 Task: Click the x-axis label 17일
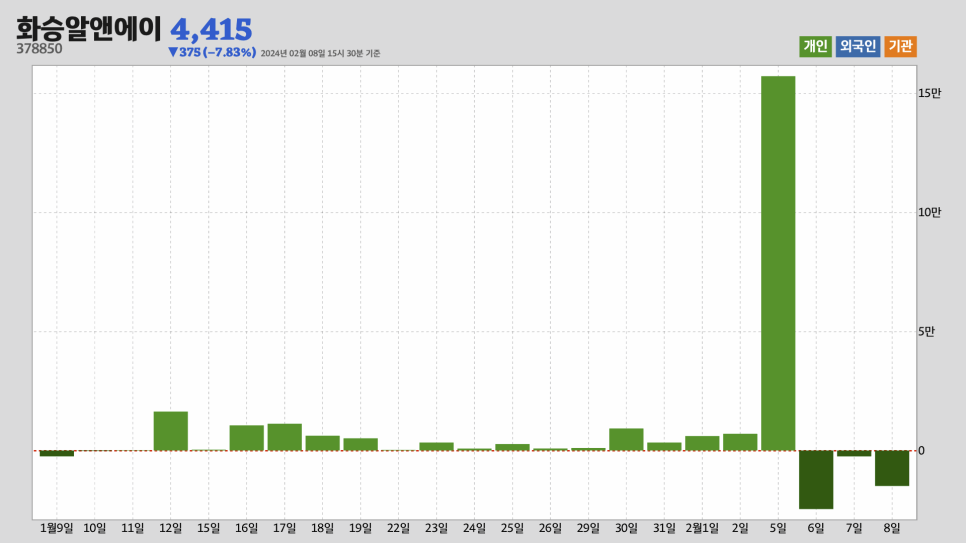coord(285,528)
